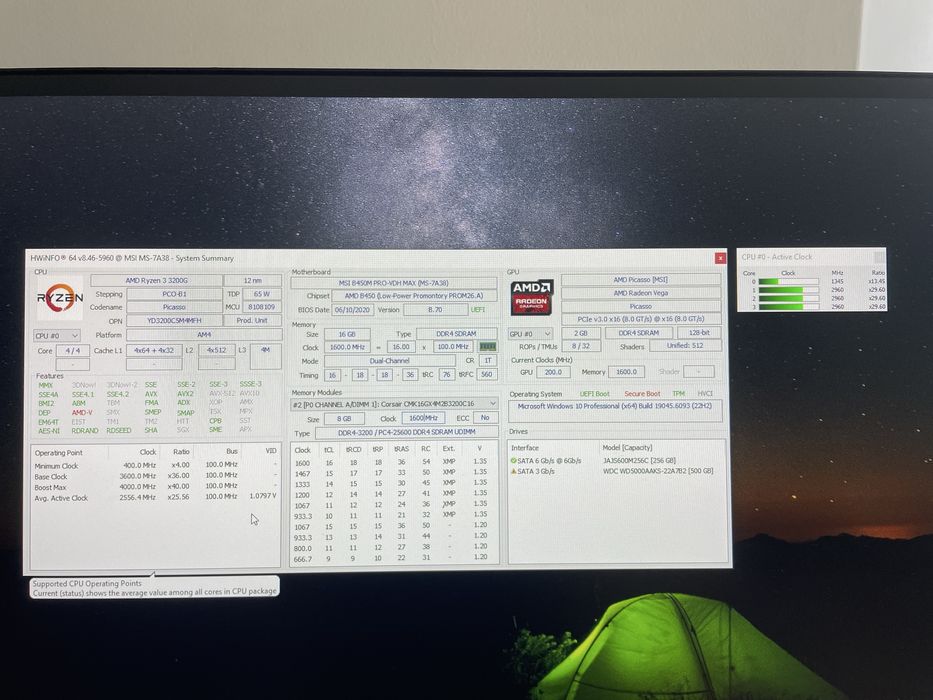This screenshot has width=933, height=700.
Task: Select the Boost Max operating point row
Action: point(155,487)
